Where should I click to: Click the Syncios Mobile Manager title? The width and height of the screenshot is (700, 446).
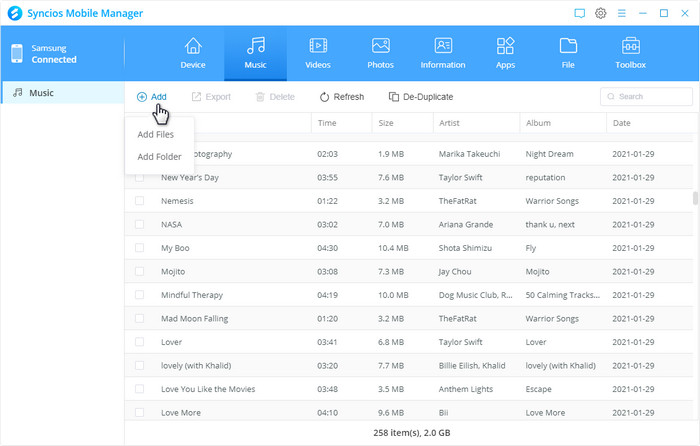point(85,13)
